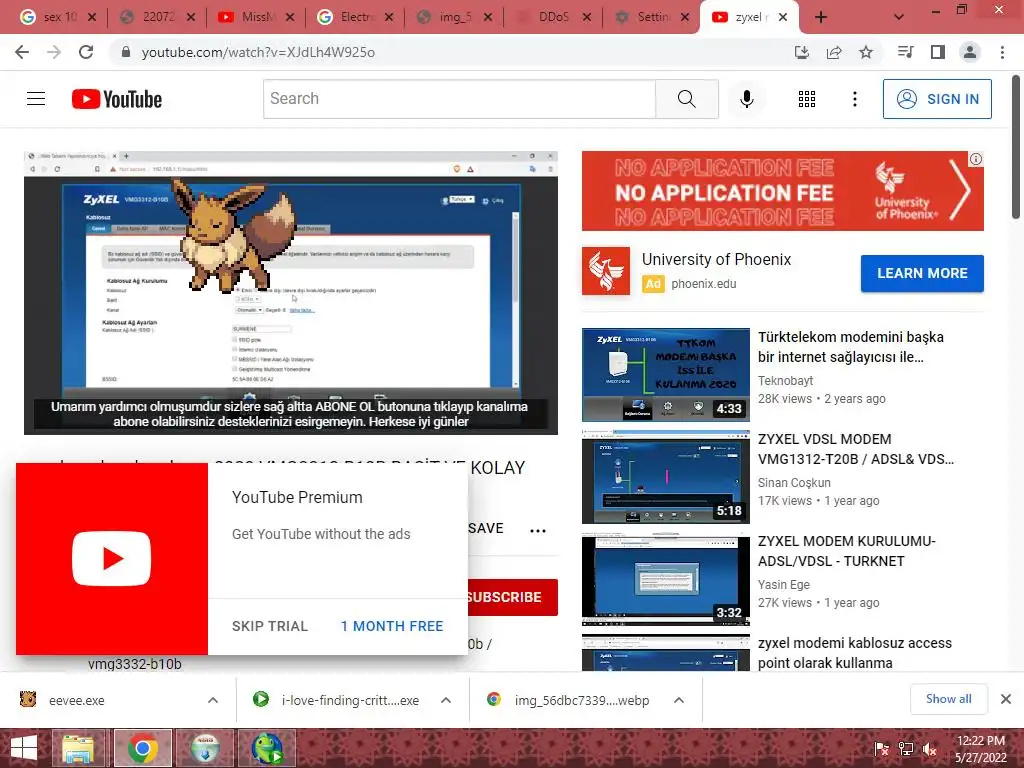Close the active zyxel tab

(783, 18)
